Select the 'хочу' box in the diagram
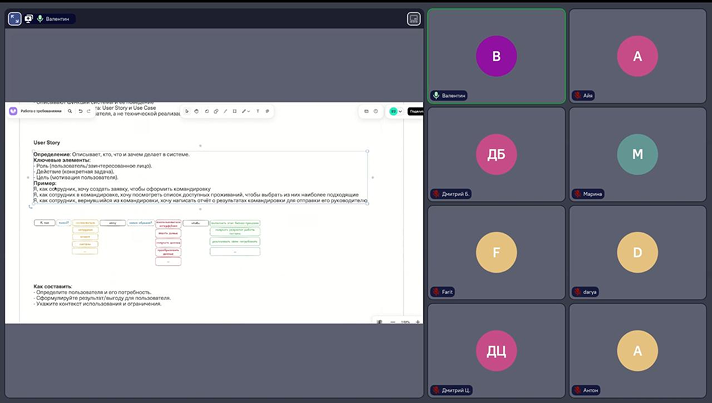Screen dimensions: 712x403 pyautogui.click(x=113, y=223)
